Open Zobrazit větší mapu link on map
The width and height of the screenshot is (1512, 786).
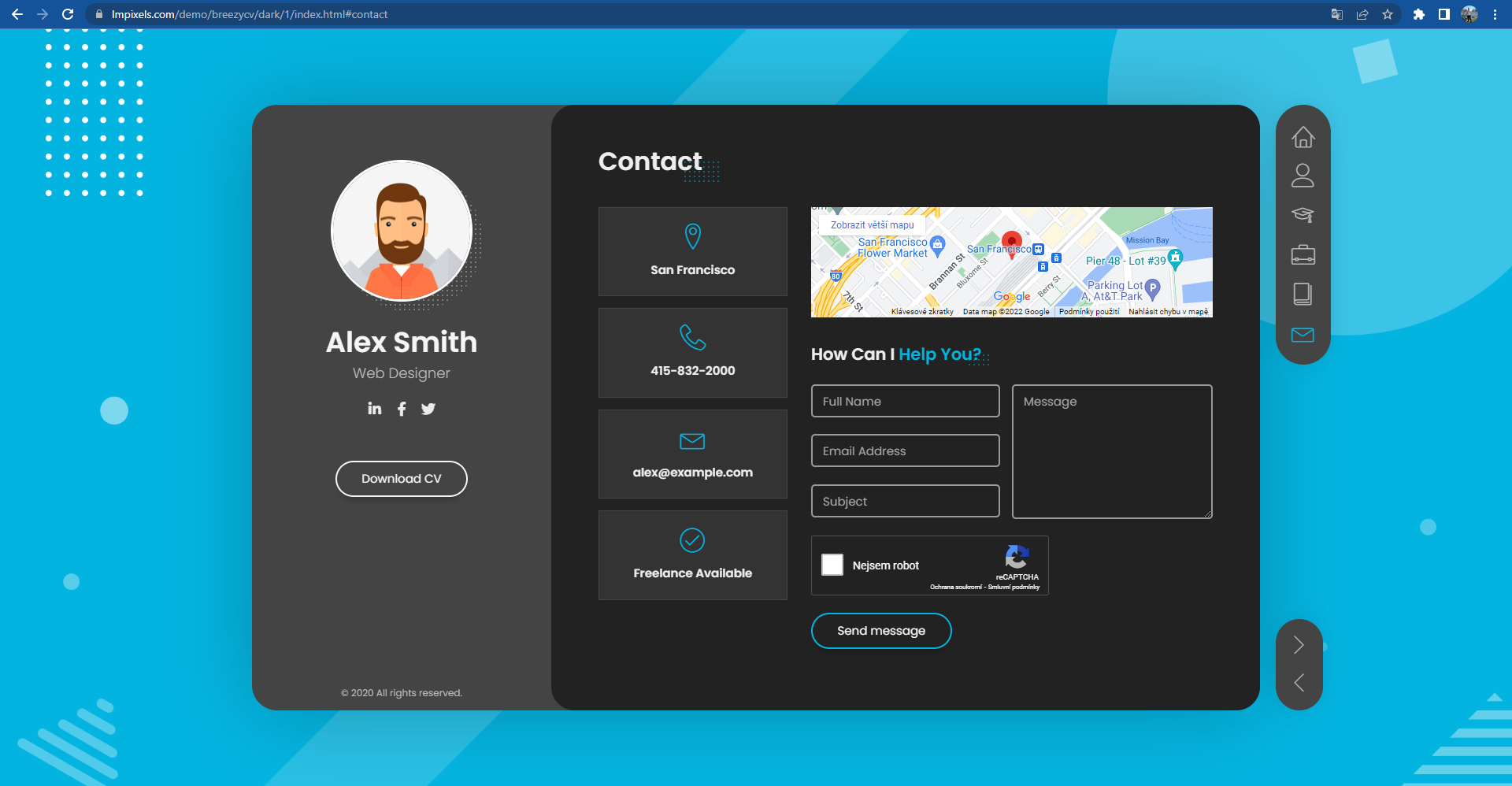pyautogui.click(x=873, y=225)
